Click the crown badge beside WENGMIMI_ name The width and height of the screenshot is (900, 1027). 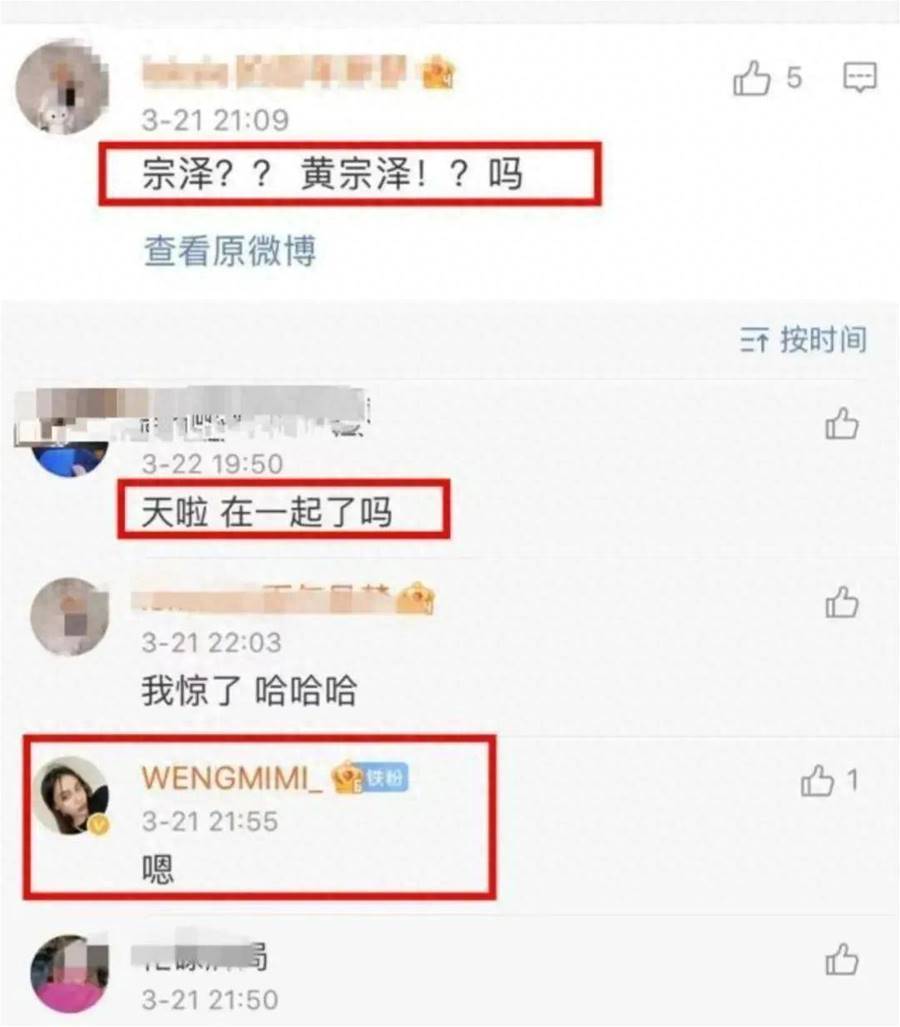348,777
